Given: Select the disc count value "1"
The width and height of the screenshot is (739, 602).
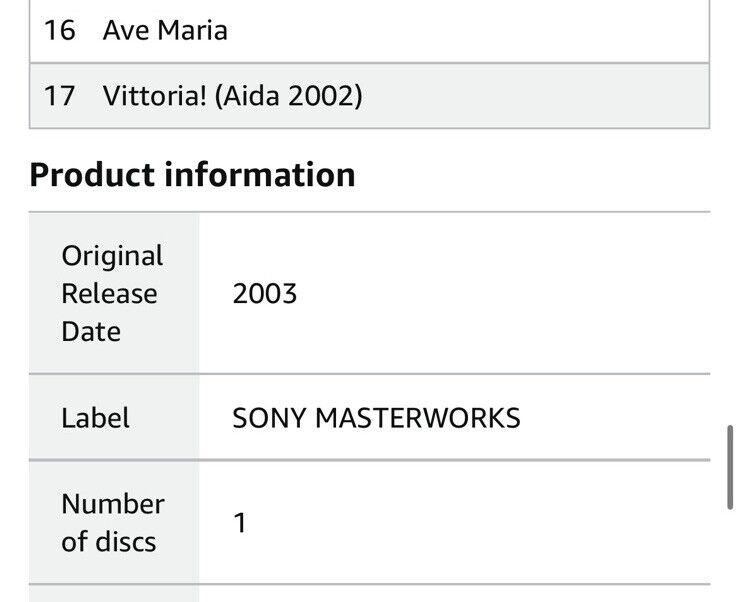Looking at the screenshot, I should tap(240, 523).
